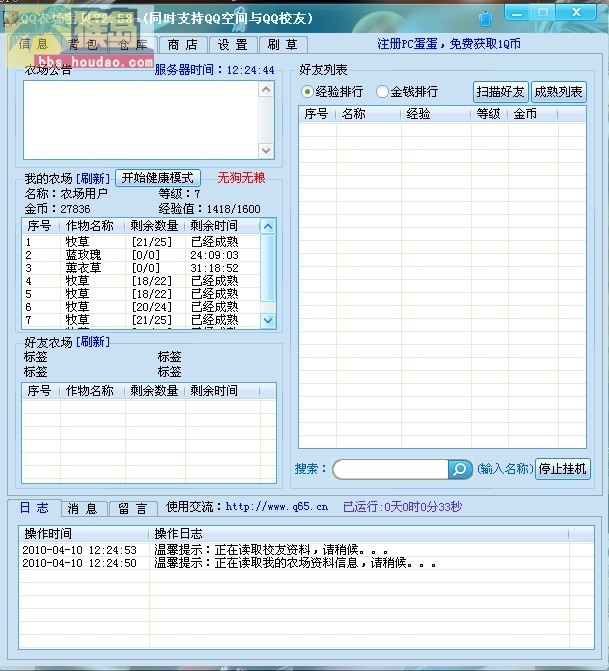Click 作物名称 header in my farm table
Viewport: 609px width, 671px height.
[92, 226]
